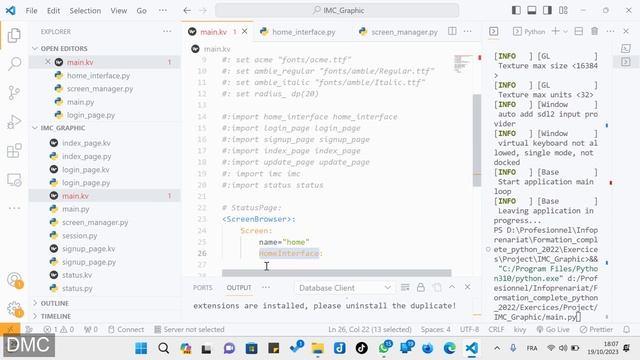Go back with the navigation arrow
The width and height of the screenshot is (640, 360).
pos(187,11)
